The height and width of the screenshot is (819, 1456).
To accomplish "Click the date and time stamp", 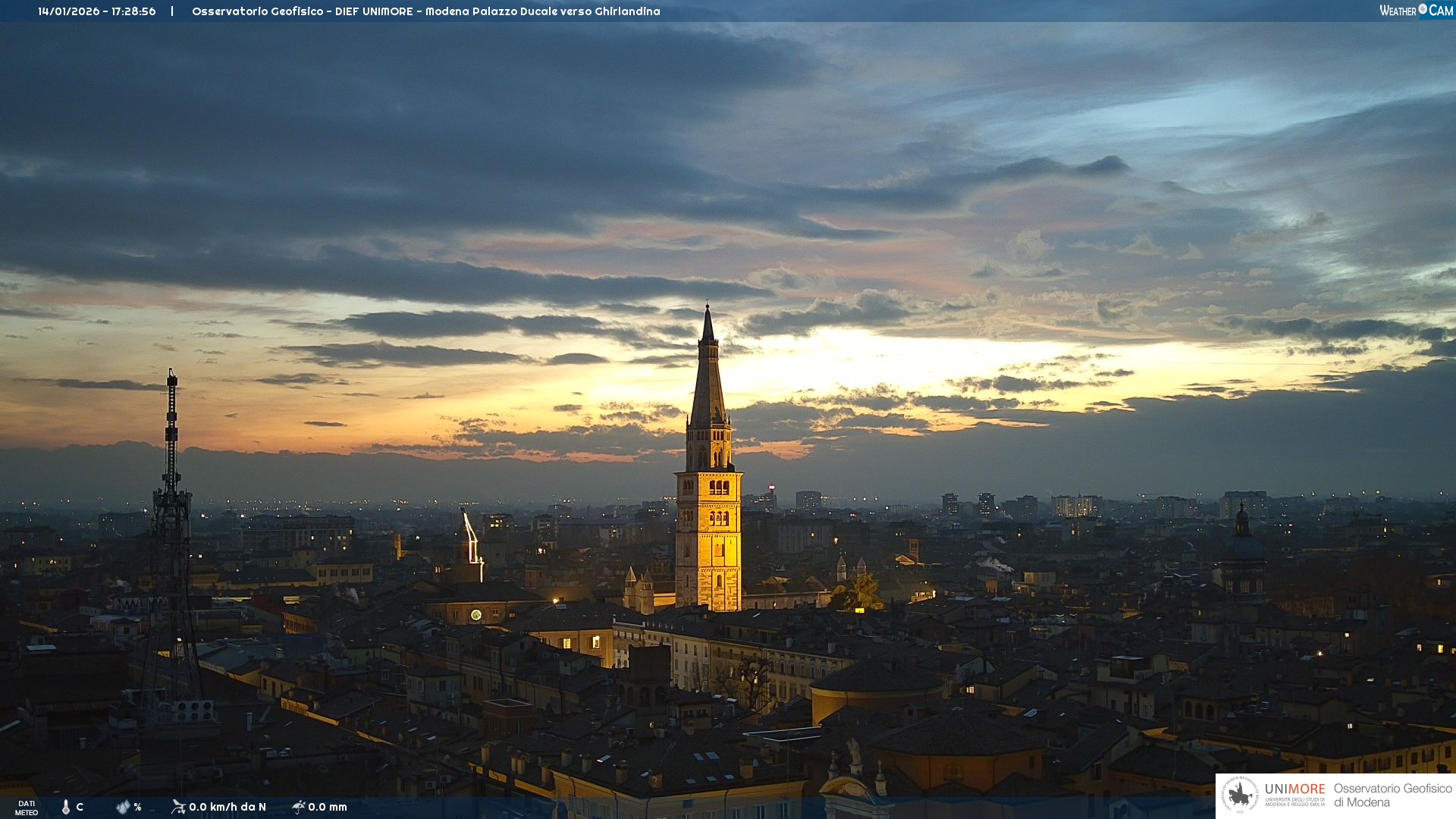I will (97, 11).
